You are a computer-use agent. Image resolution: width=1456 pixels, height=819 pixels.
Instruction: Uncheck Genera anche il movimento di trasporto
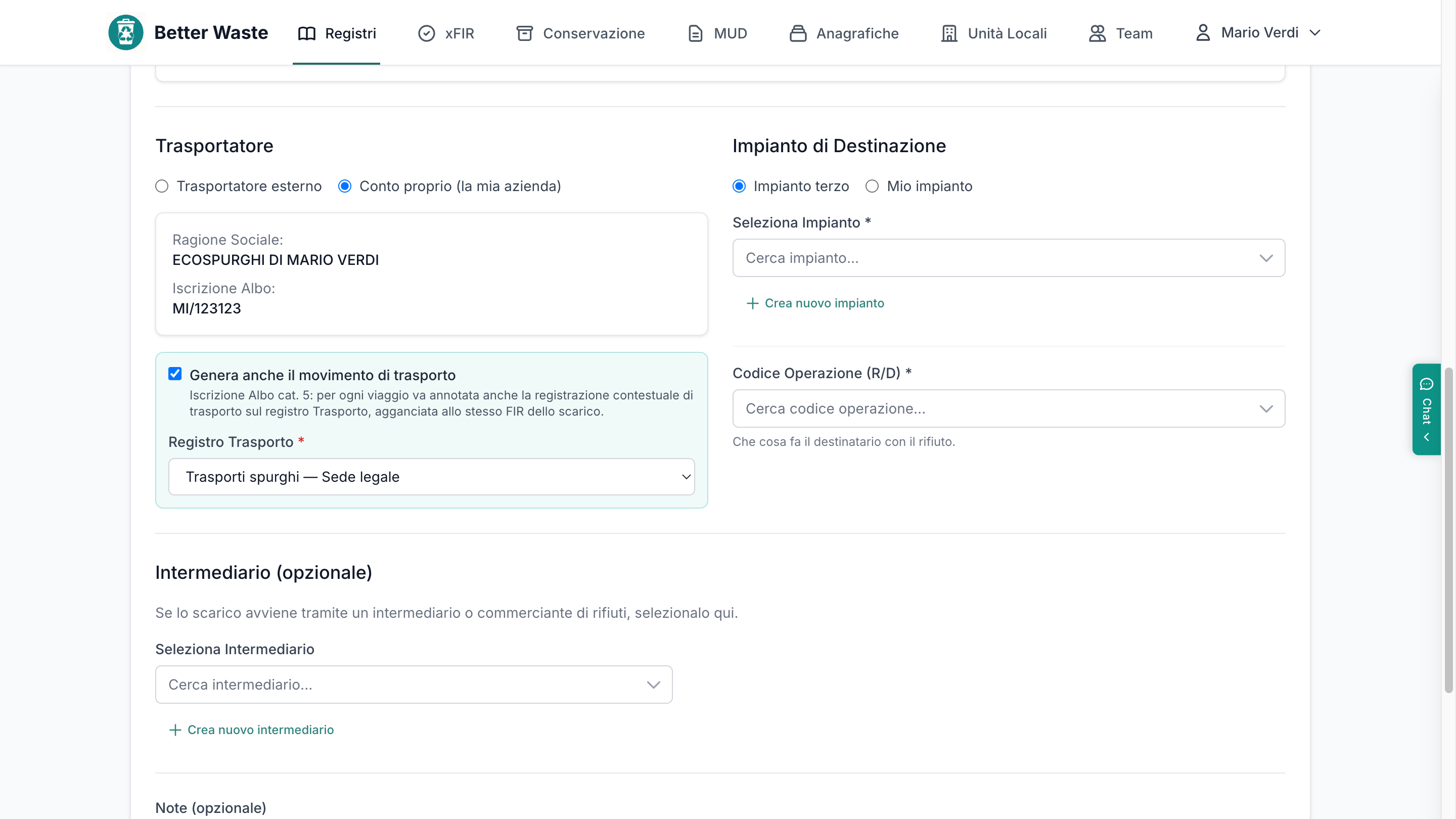click(175, 374)
